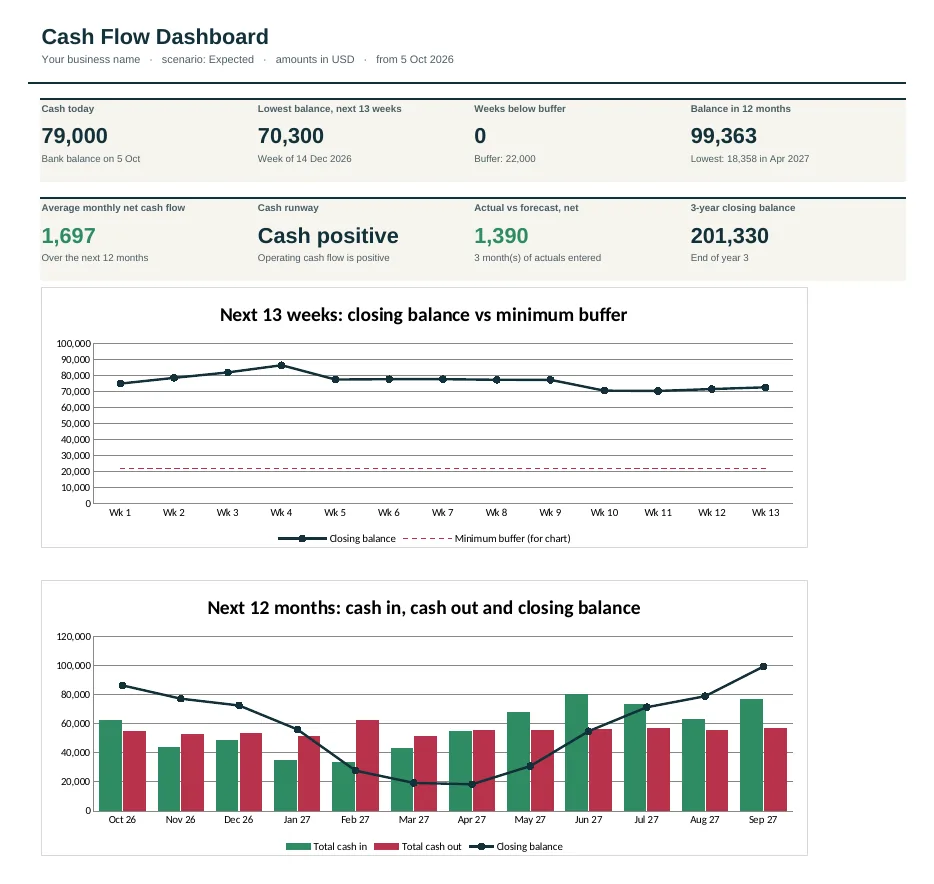934x884 pixels.
Task: Click the Sep 27 red cash-out bar
Action: (x=775, y=770)
